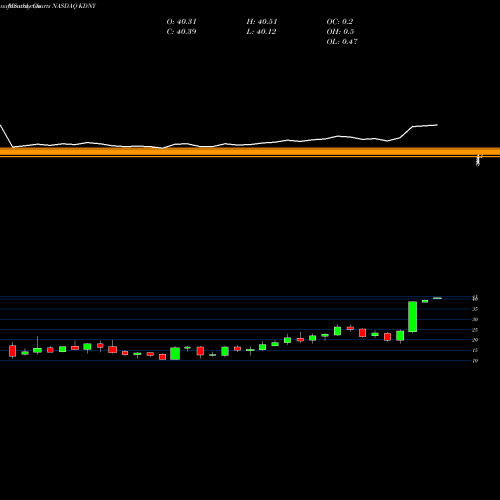
Task: Click the '30' price axis label
Action: (x=475, y=319)
